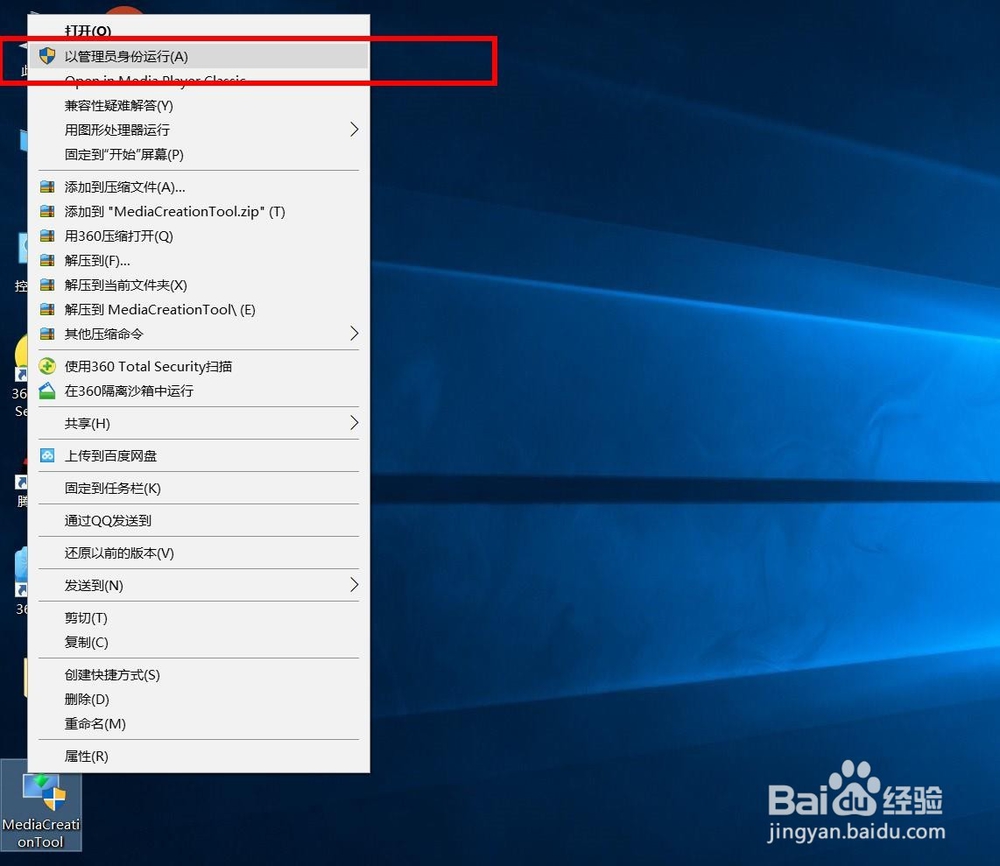Choose 添加到压缩文件(A)... entry
Screen dimensions: 1000x866
point(198,187)
